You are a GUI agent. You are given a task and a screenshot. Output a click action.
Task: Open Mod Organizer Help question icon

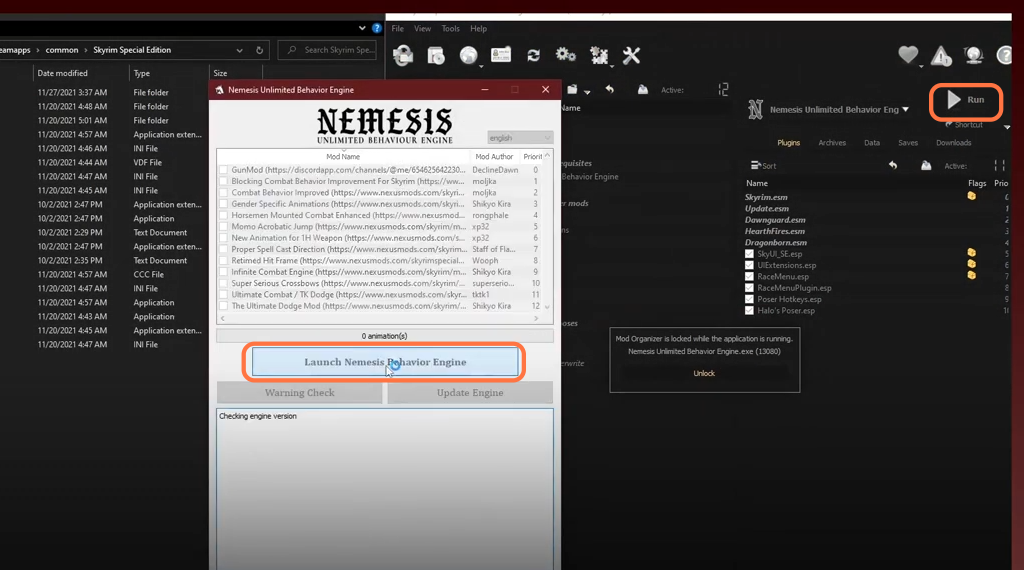tap(1005, 55)
